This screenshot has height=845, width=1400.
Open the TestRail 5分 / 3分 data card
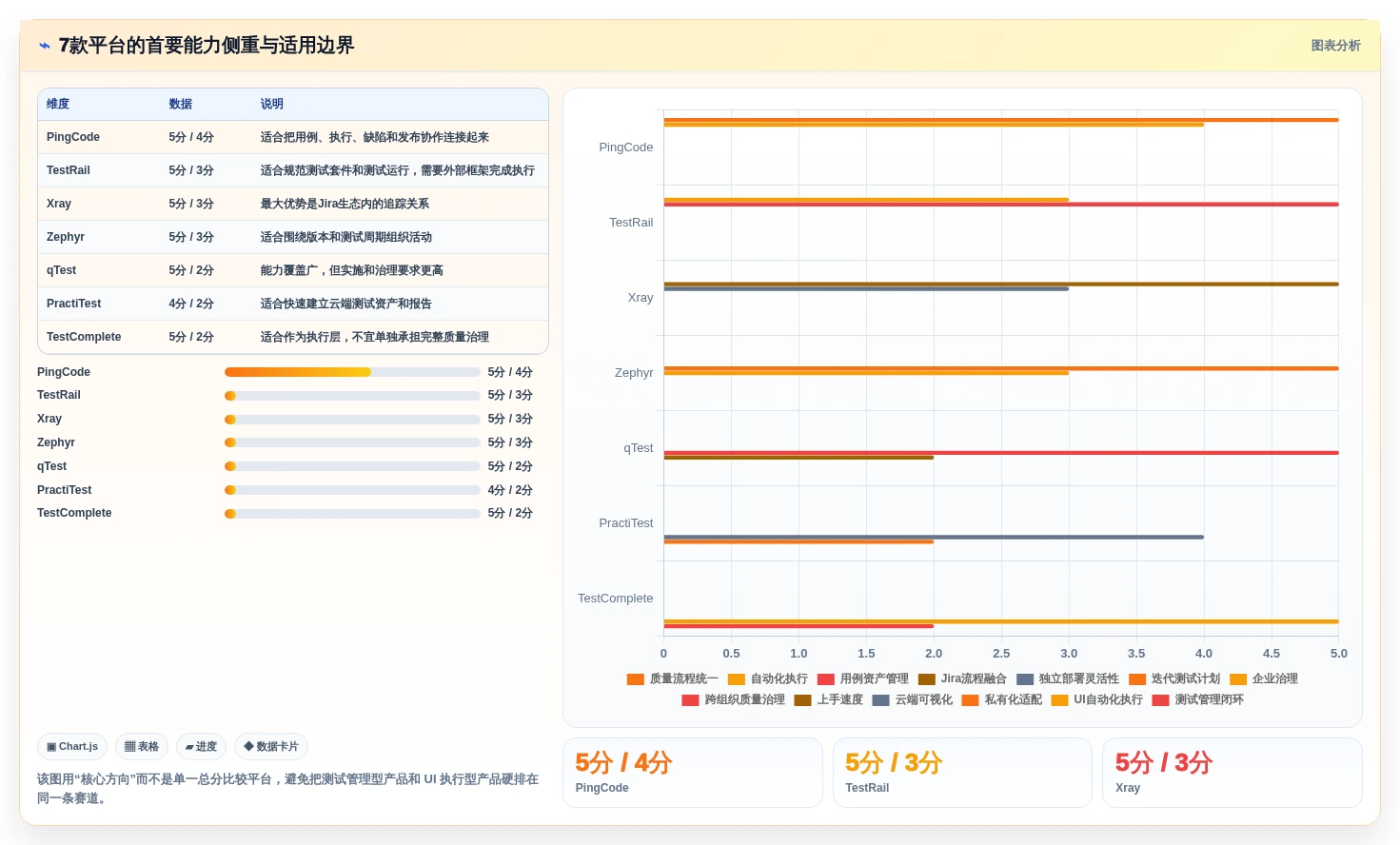(x=962, y=773)
